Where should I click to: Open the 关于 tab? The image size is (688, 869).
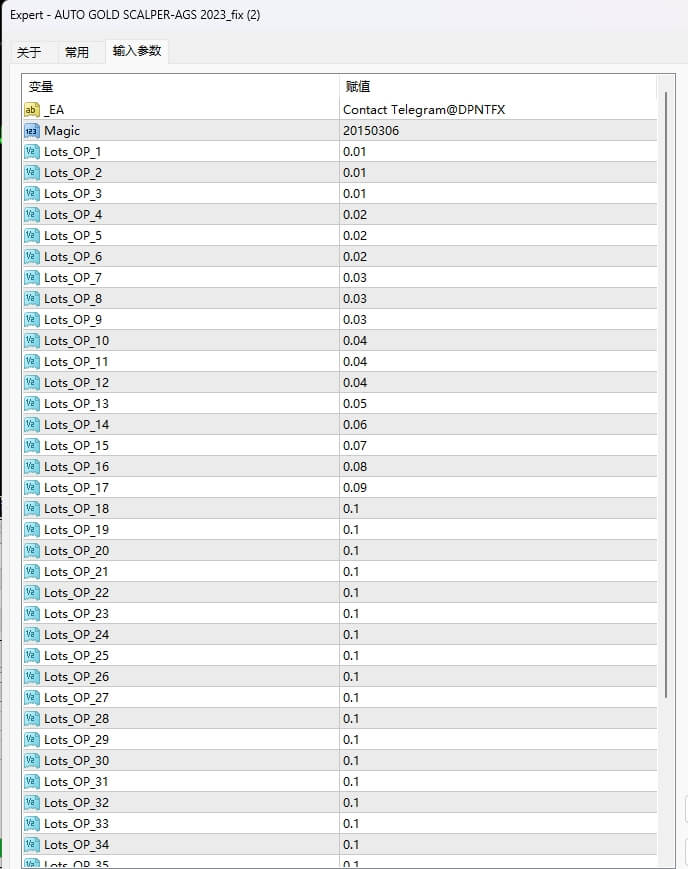29,52
